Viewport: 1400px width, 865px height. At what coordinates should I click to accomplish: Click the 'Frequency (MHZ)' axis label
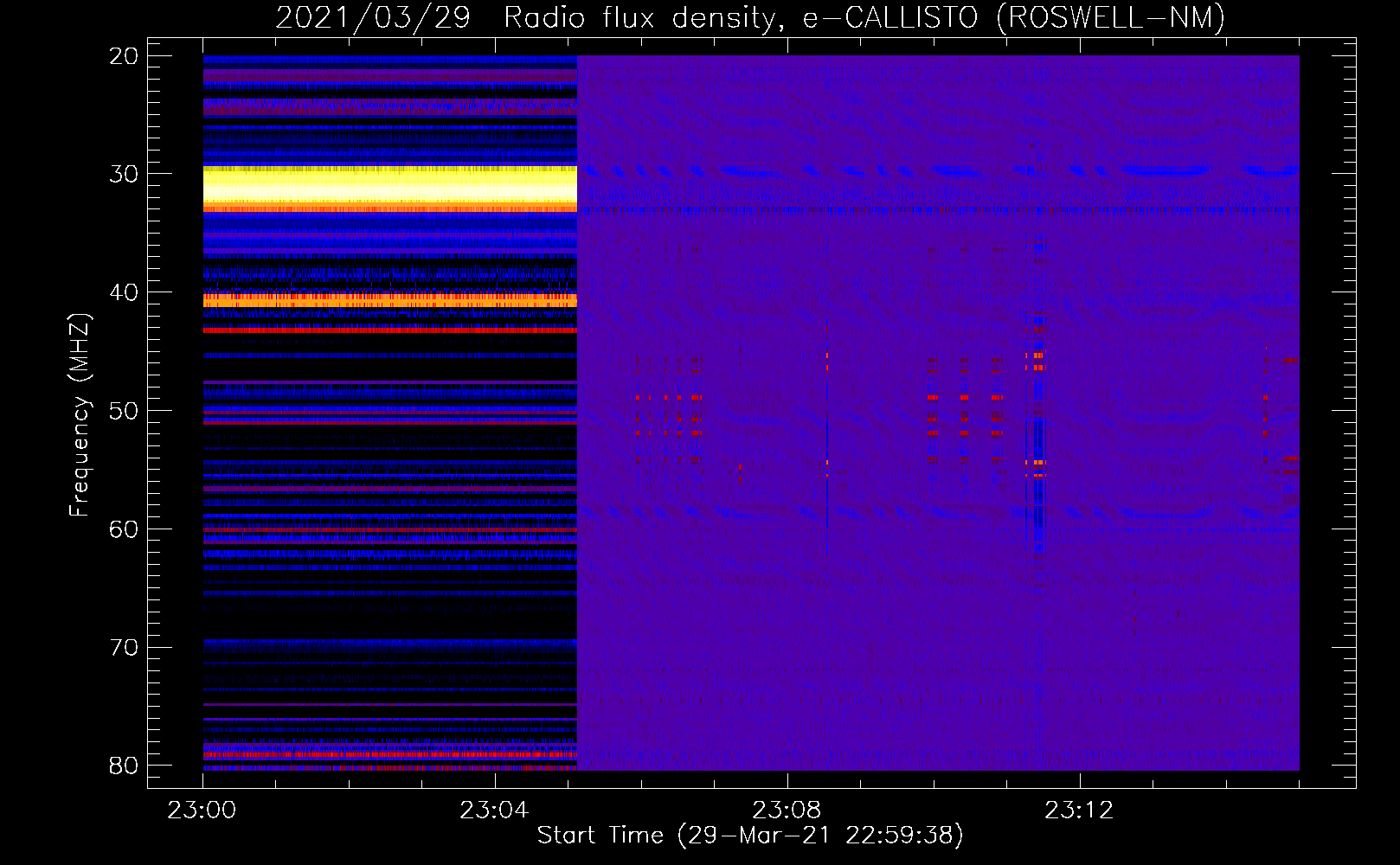(80, 416)
